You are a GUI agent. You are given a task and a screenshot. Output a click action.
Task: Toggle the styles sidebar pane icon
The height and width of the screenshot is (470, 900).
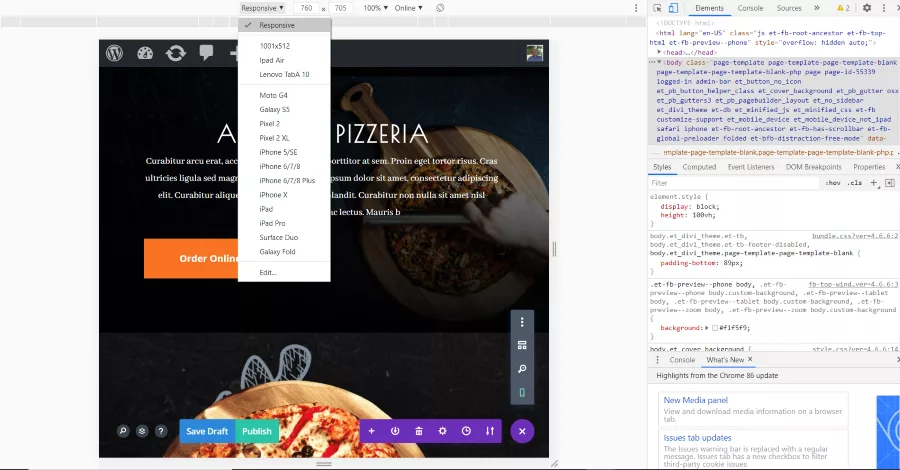890,182
